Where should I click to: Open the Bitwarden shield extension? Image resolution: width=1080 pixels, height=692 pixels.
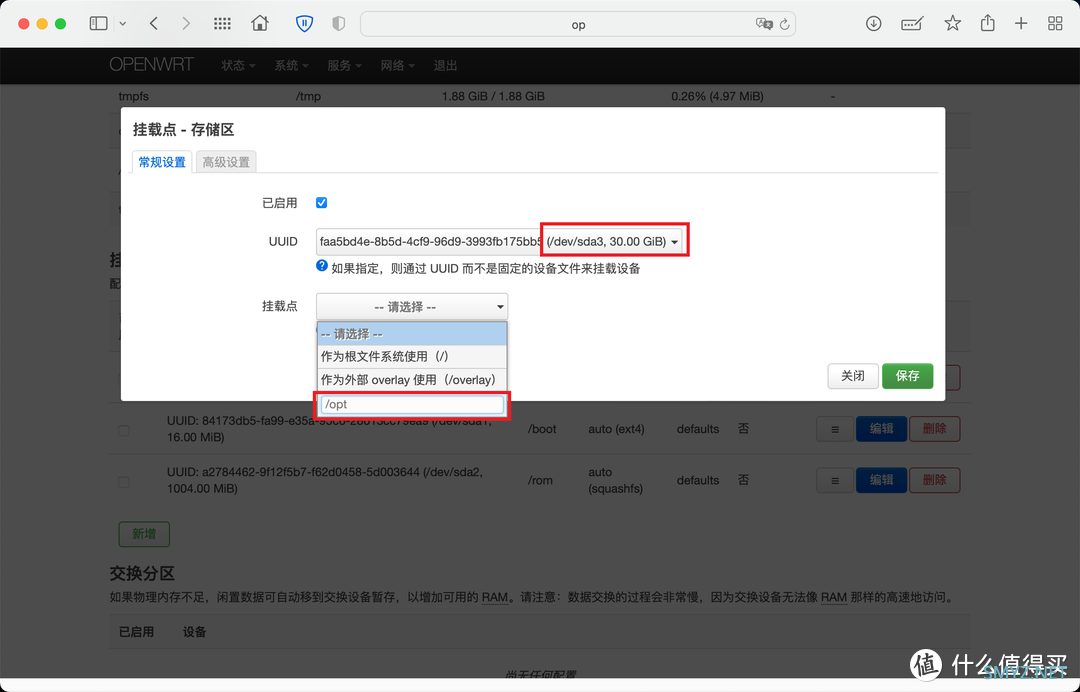(304, 23)
